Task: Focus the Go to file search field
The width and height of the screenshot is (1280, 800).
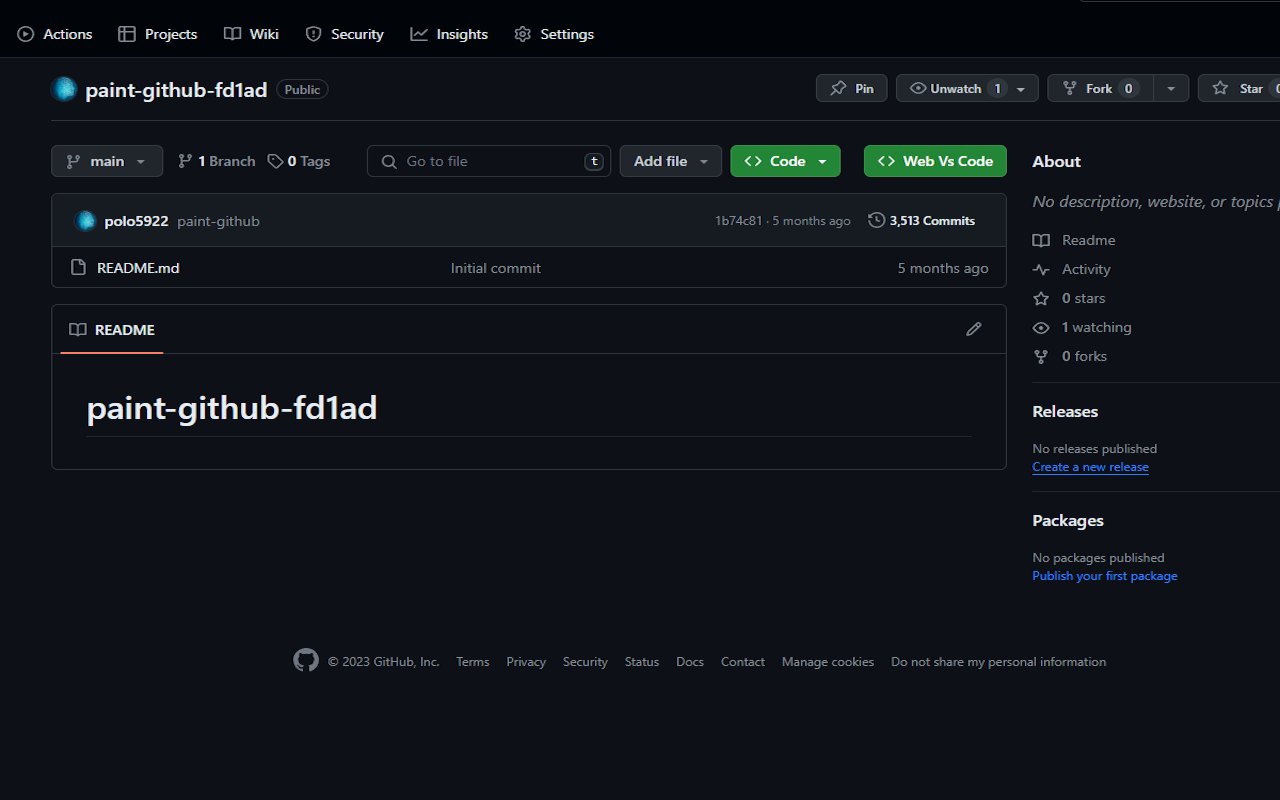Action: 489,161
